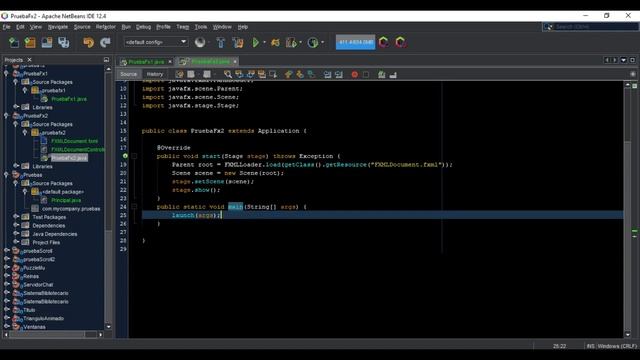Click the second profiler hexagon icon
This screenshot has height=360, width=640.
click(400, 42)
